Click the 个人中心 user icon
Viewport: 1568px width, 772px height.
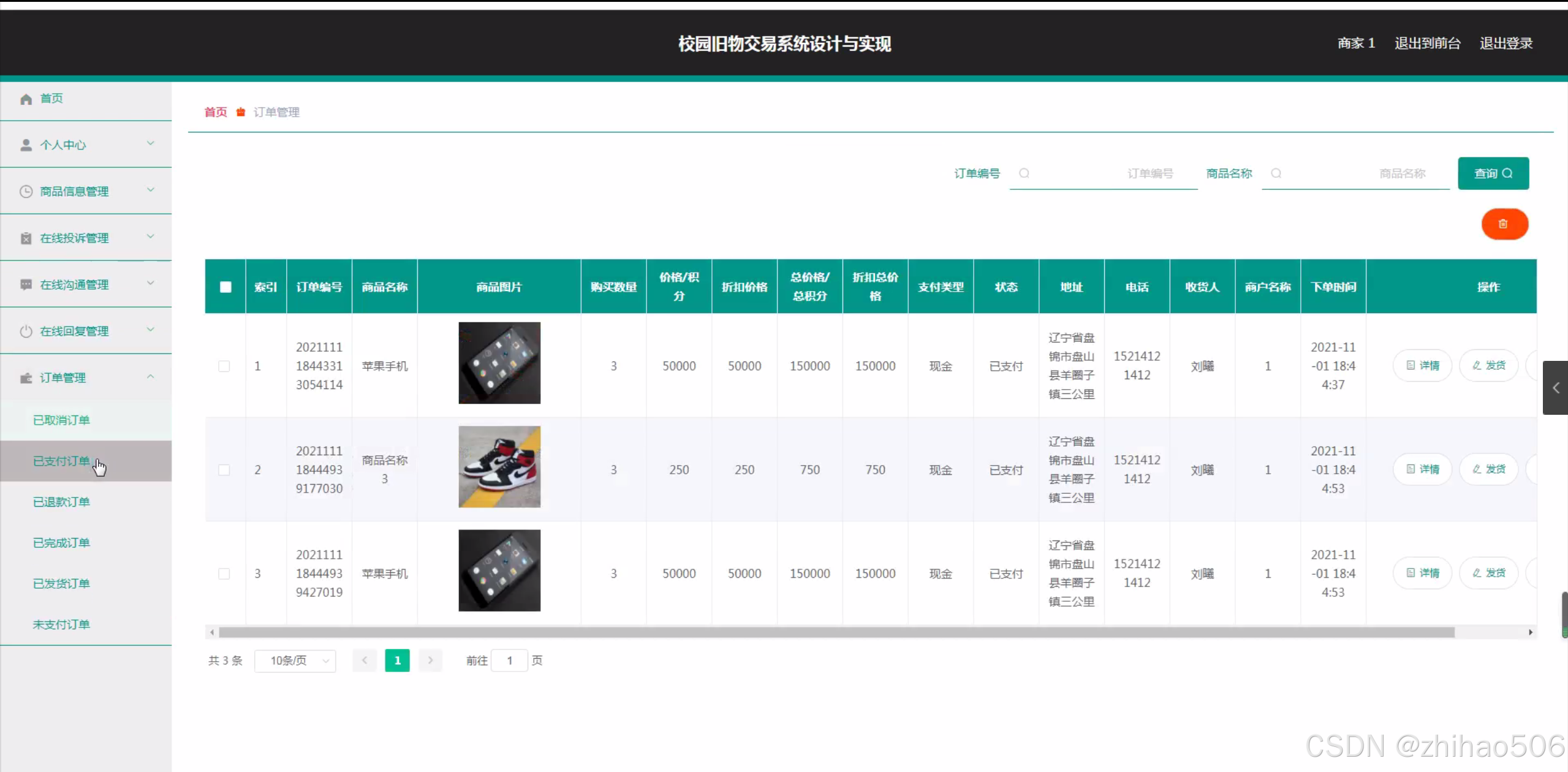26,145
